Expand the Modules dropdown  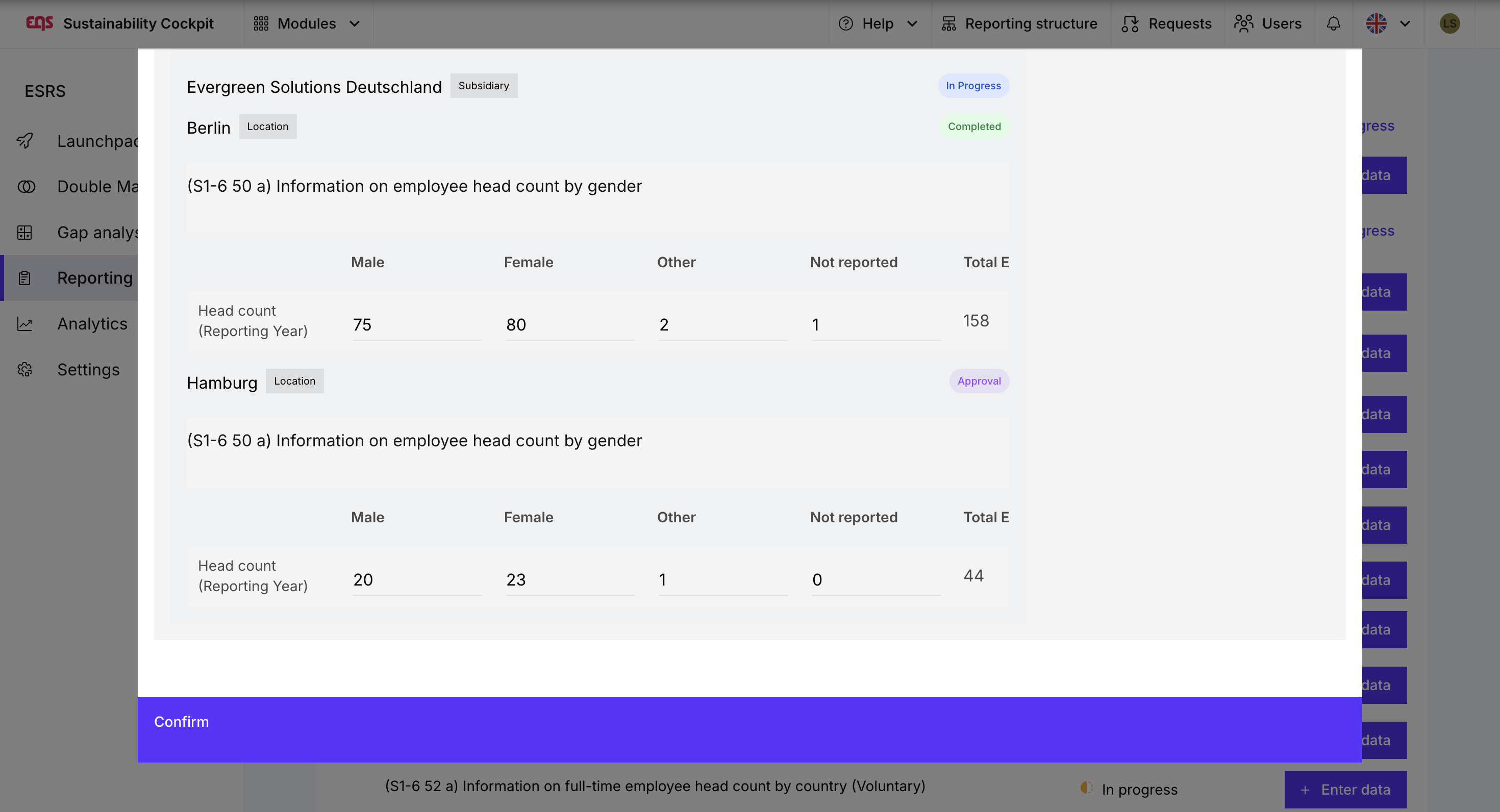tap(307, 24)
